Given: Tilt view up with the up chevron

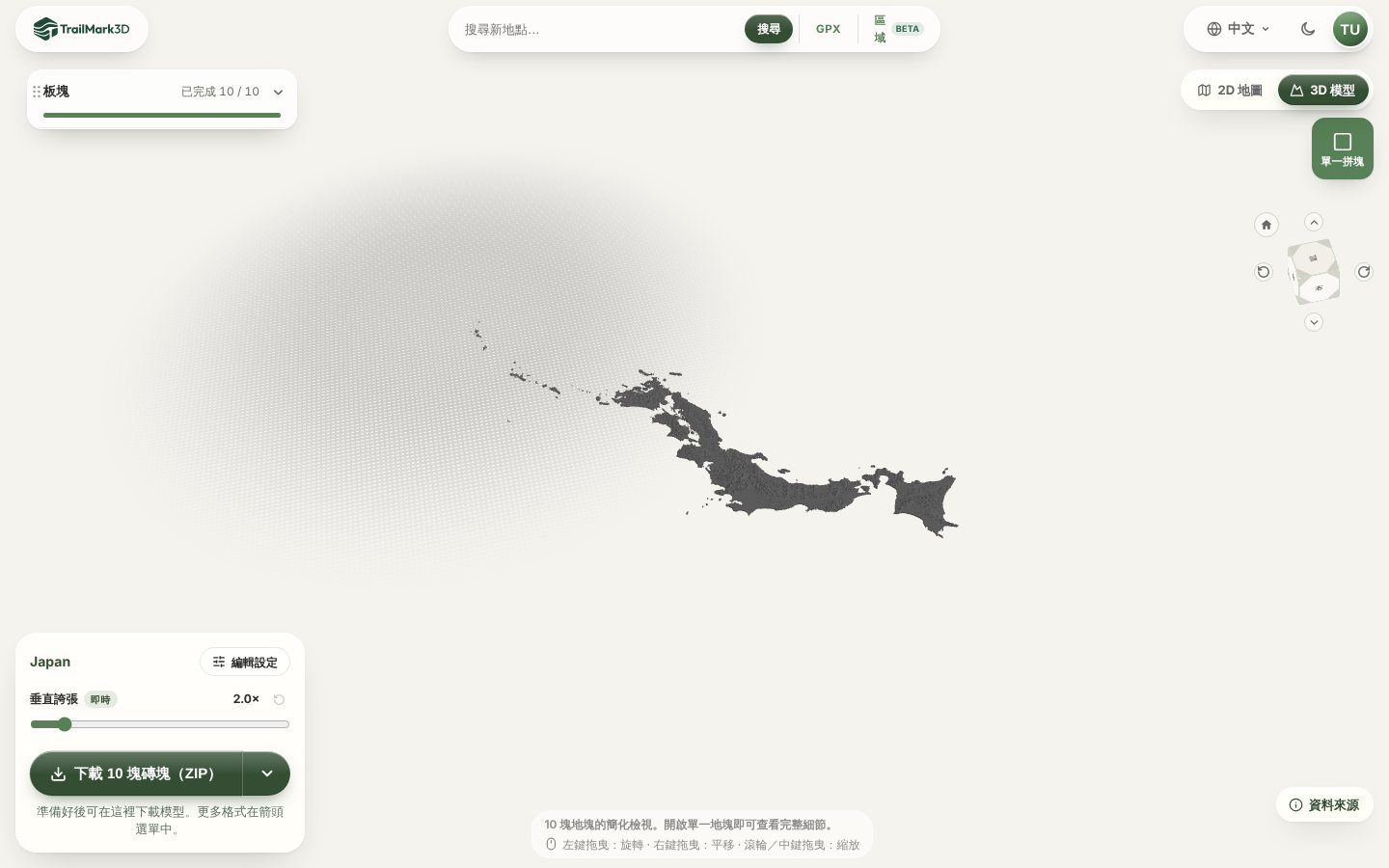Looking at the screenshot, I should coord(1314,222).
